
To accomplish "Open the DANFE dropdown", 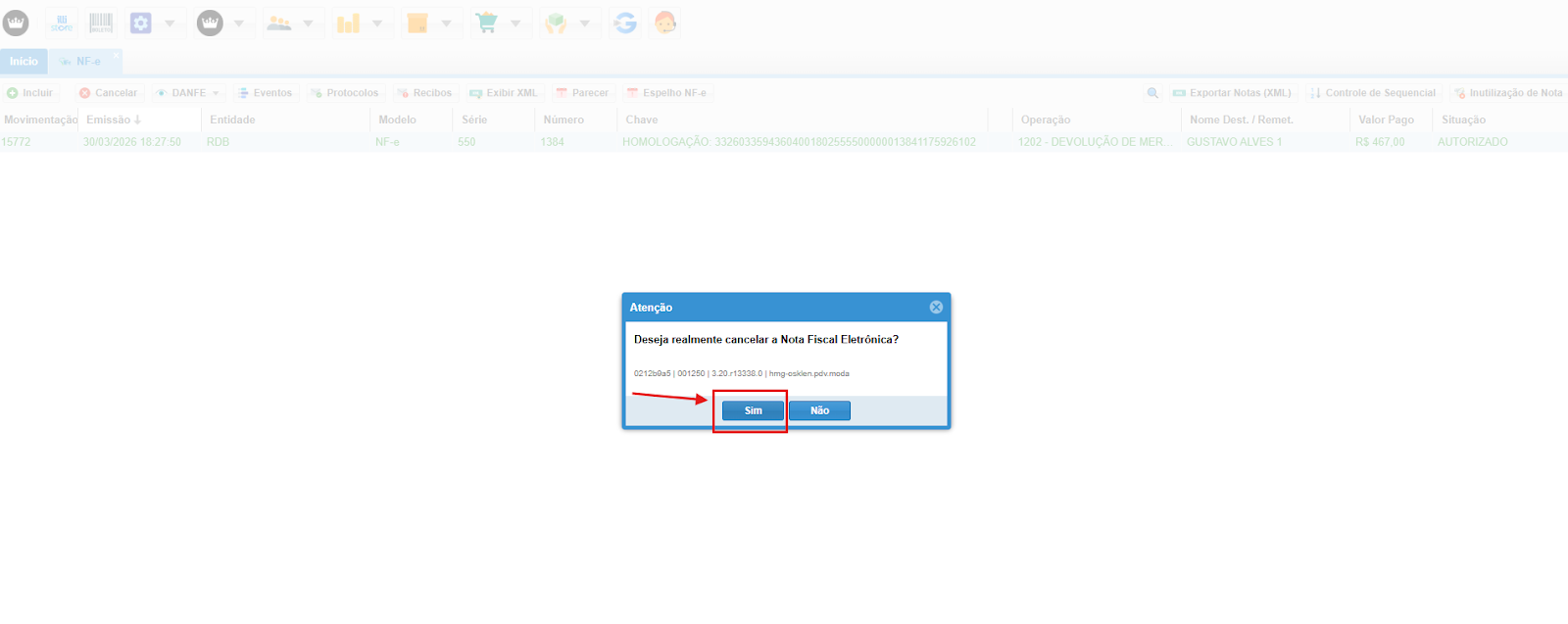I will pyautogui.click(x=188, y=93).
